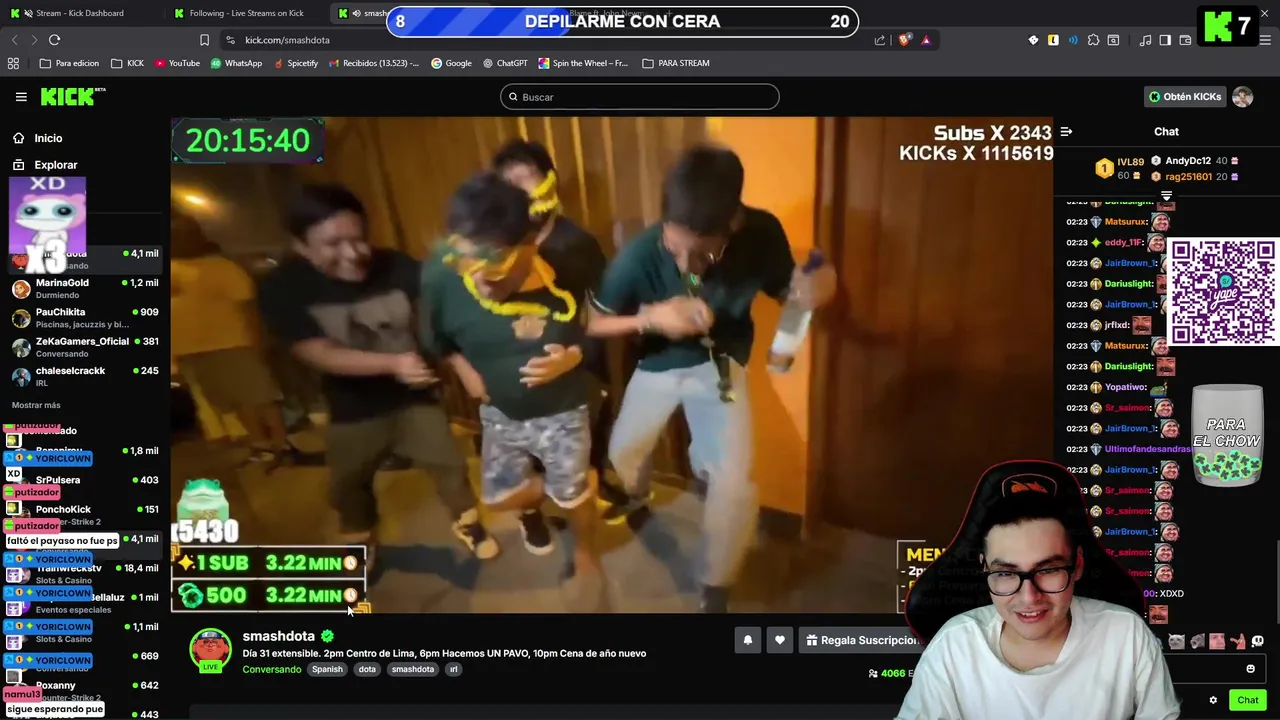This screenshot has width=1280, height=720.
Task: Open the user profile avatar at top right
Action: coord(1242,97)
